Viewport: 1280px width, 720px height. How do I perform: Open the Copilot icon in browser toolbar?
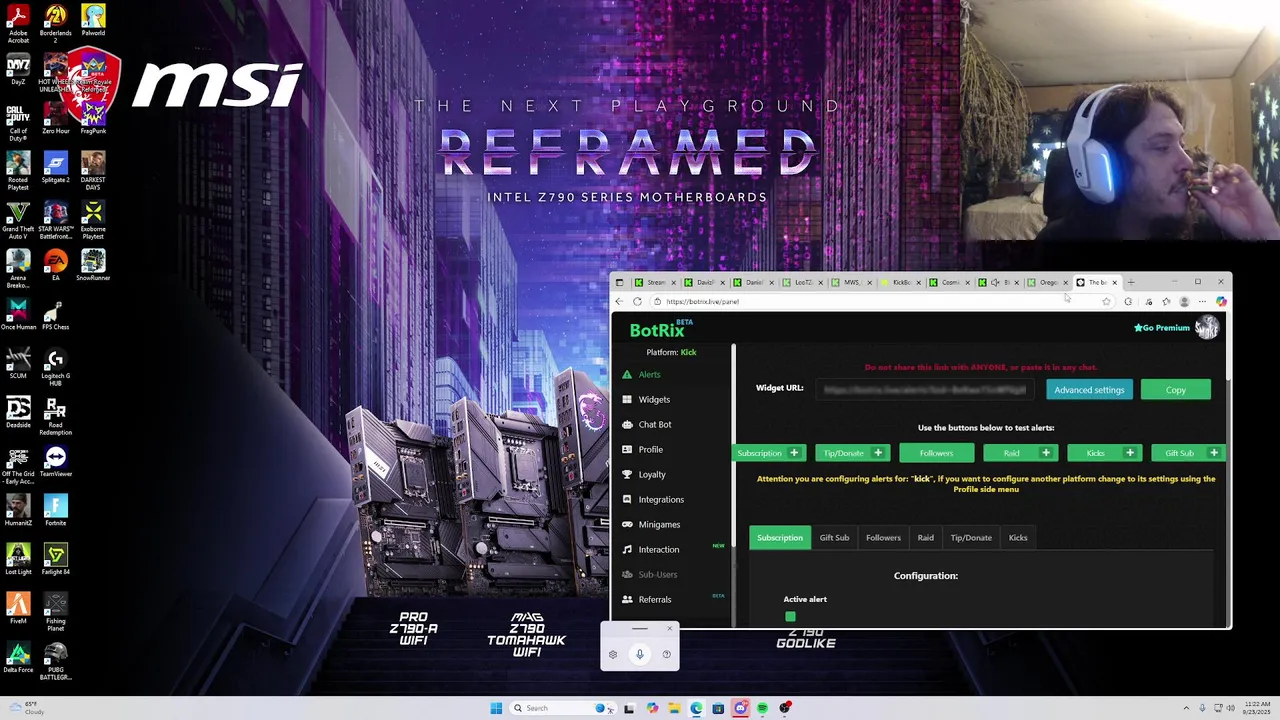coord(1221,301)
